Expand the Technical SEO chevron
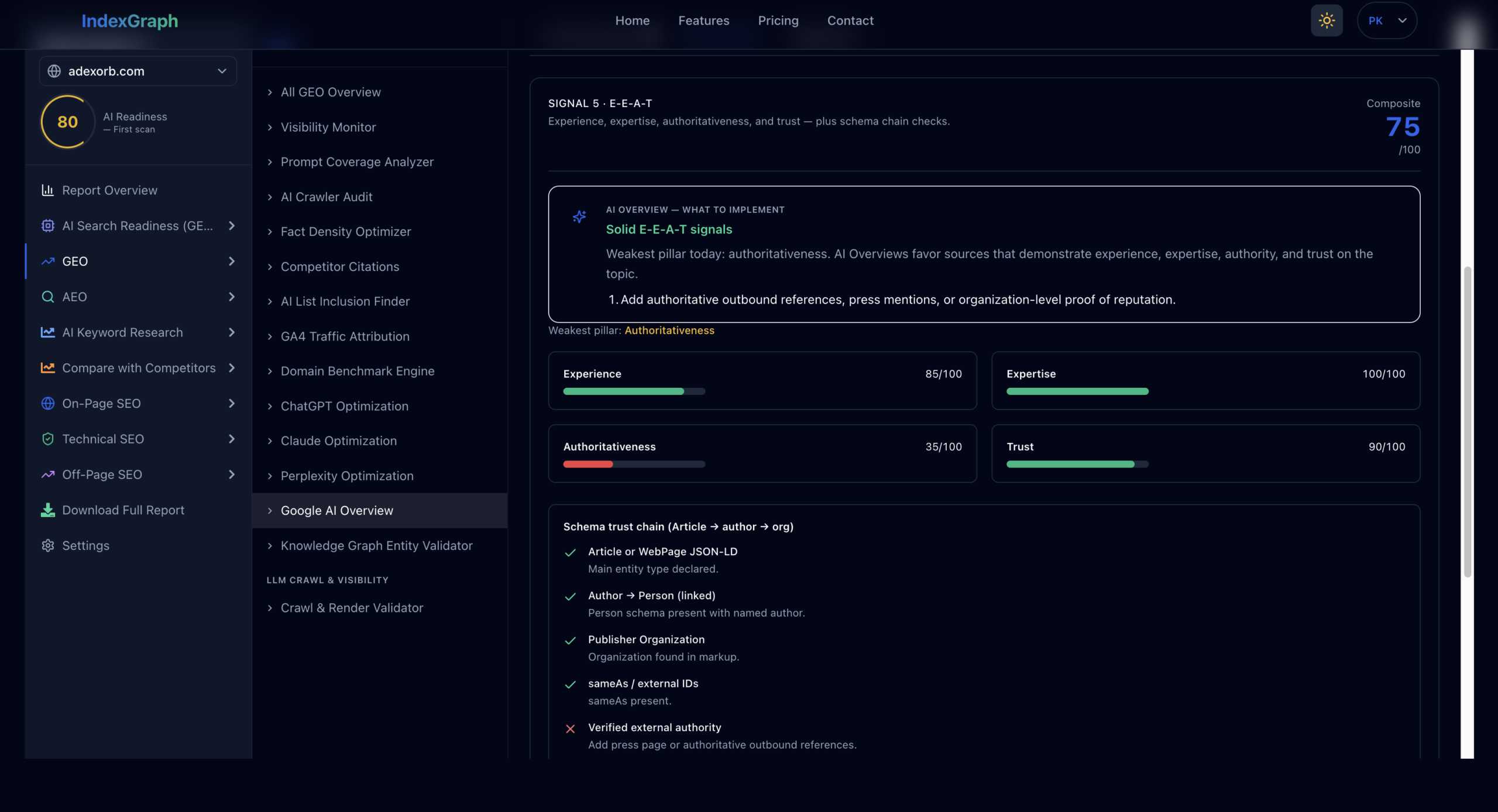Screen dimensions: 1498x812 coord(232,439)
